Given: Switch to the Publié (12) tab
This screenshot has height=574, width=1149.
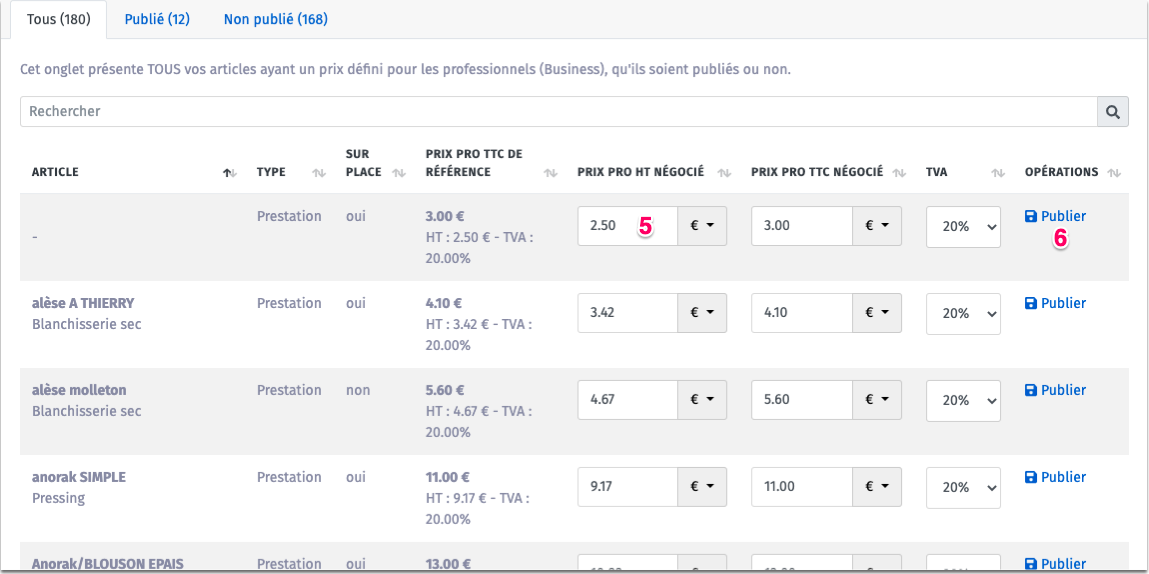Looking at the screenshot, I should pos(157,19).
